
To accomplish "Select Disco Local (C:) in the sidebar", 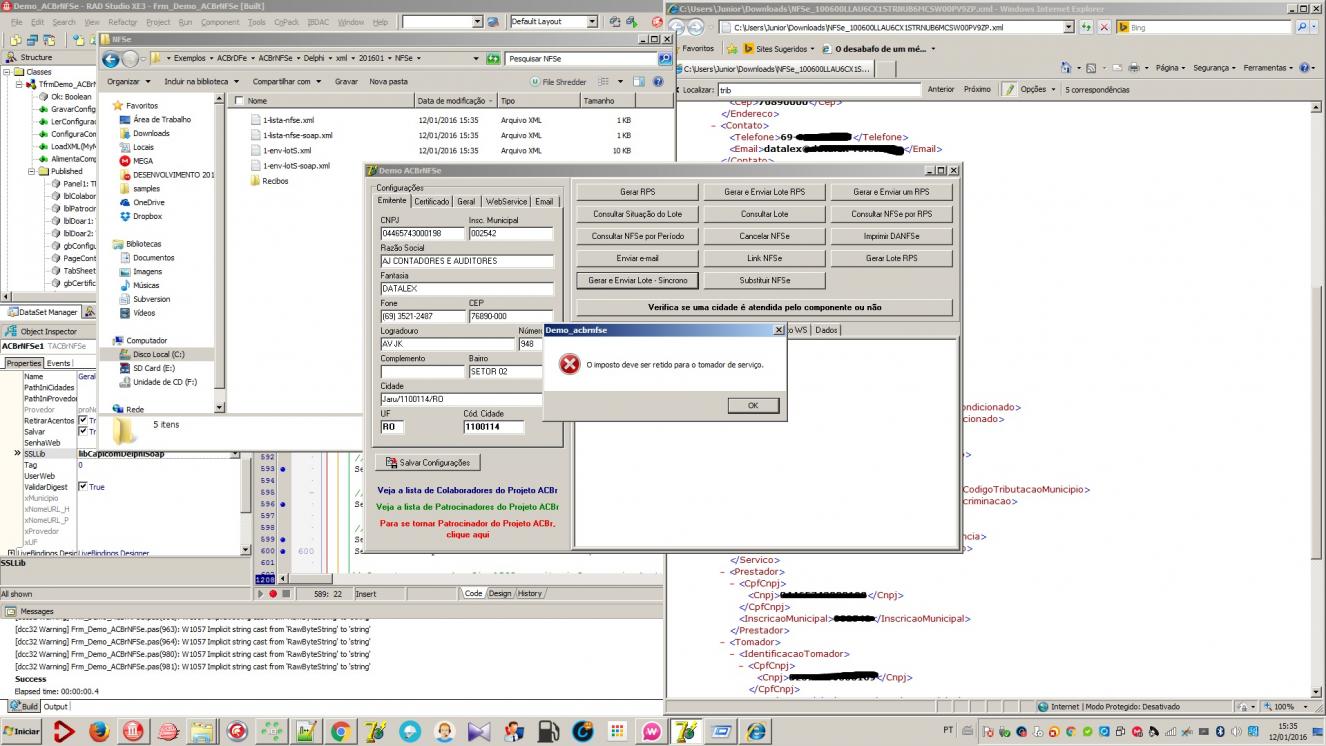I will (158, 354).
